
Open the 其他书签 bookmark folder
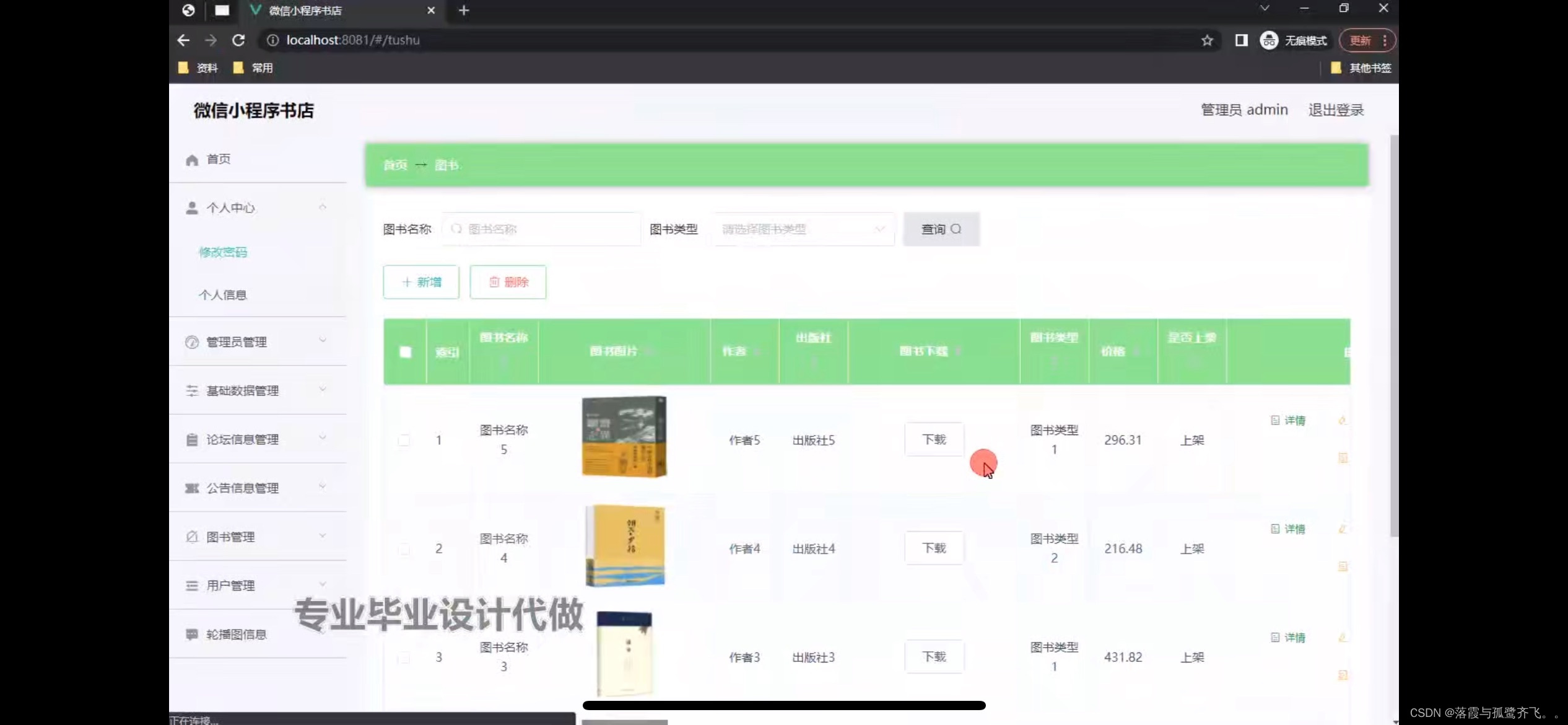(x=1361, y=68)
